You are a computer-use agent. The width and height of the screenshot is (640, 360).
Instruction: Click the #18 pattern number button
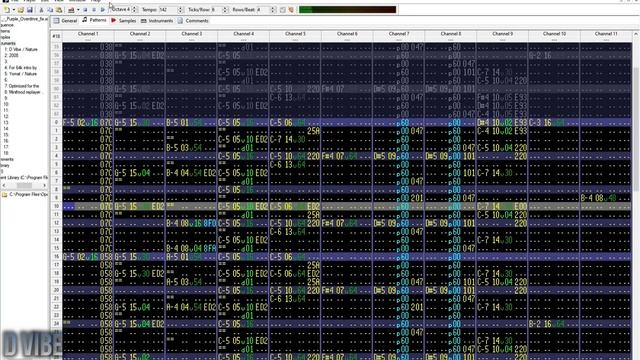[56, 36]
